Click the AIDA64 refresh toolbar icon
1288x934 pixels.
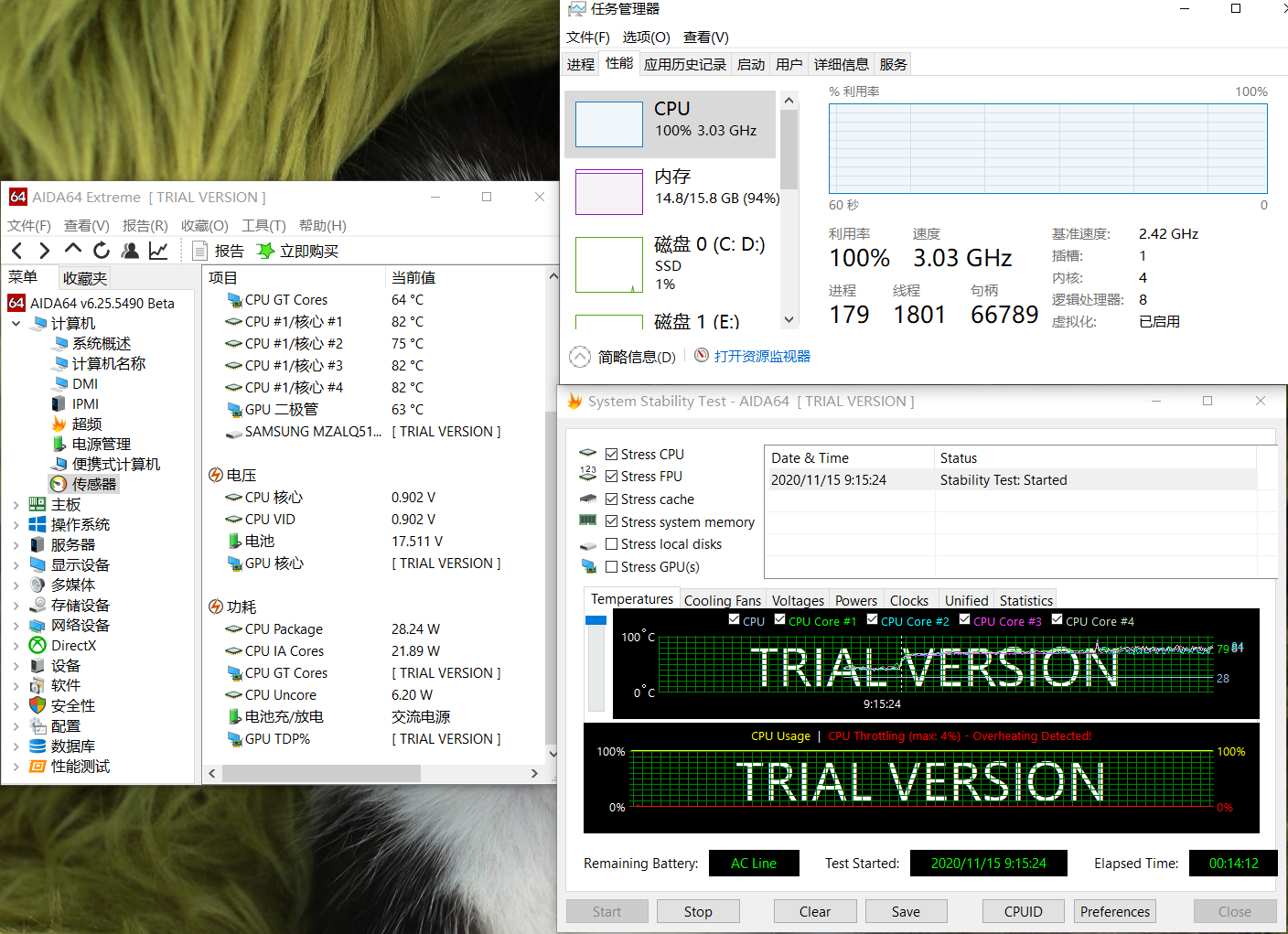point(102,250)
